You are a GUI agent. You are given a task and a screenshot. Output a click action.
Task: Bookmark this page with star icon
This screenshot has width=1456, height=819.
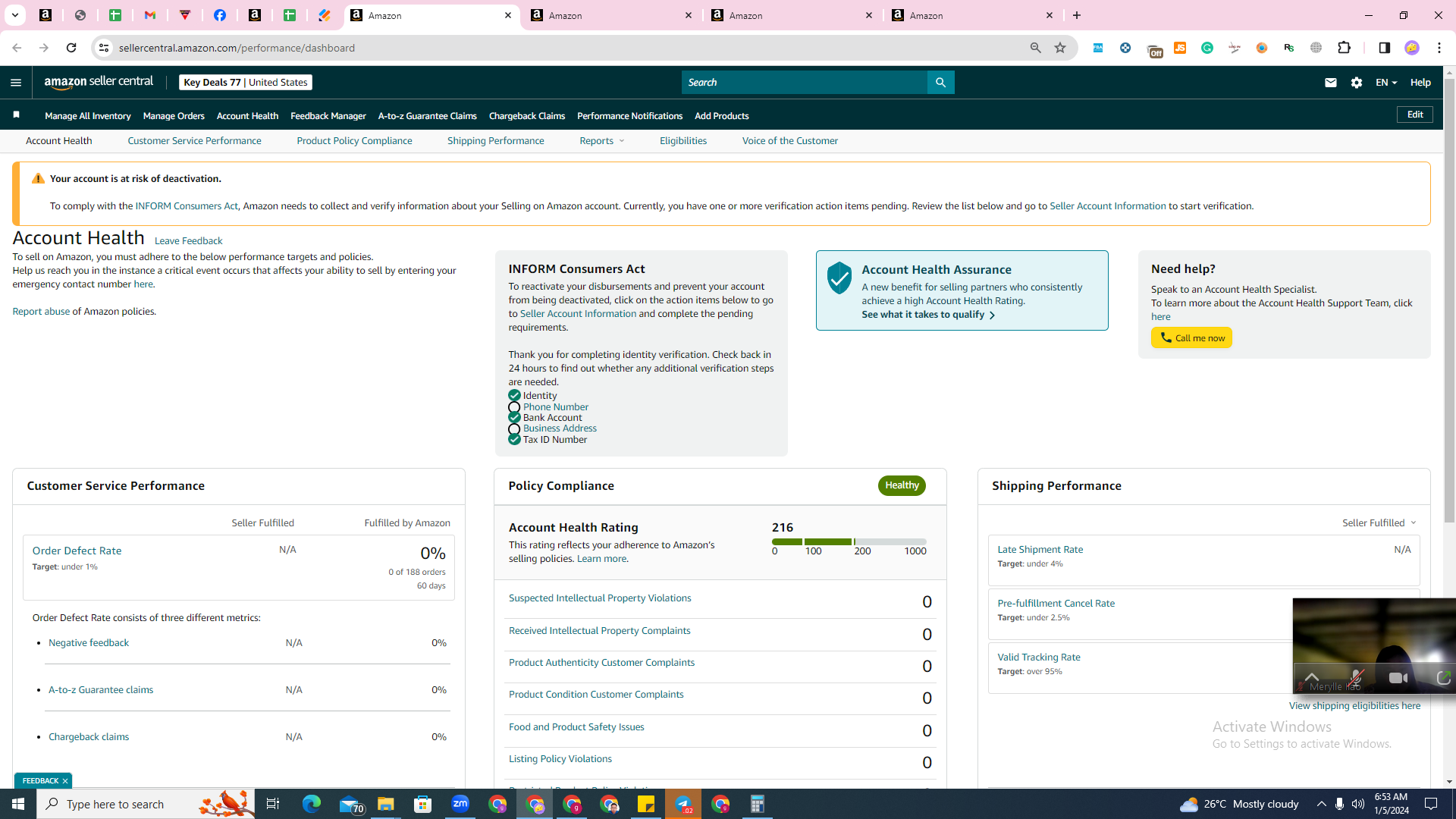(x=1060, y=48)
